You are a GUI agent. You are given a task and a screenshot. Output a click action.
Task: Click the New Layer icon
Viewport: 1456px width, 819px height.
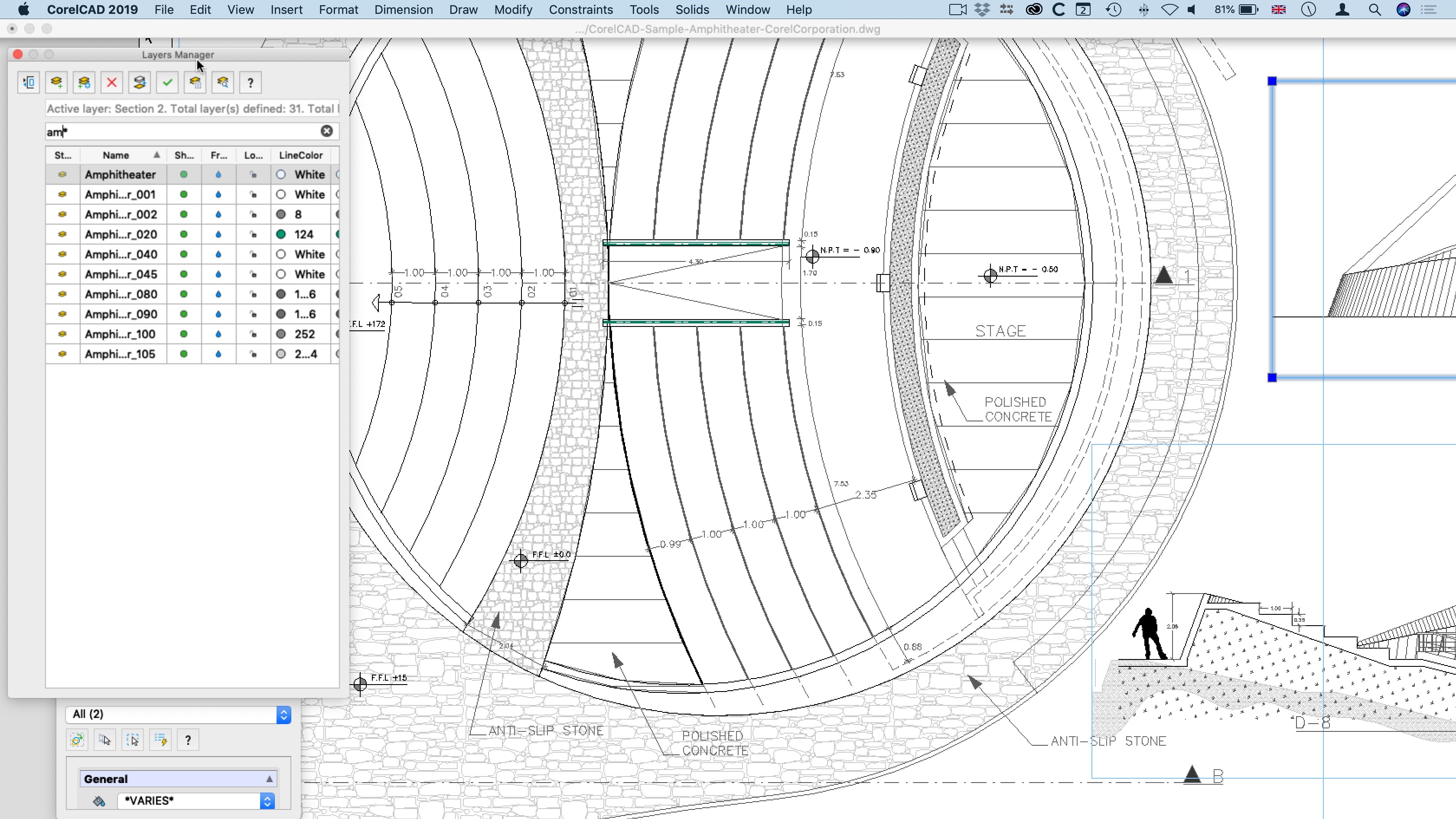[x=56, y=83]
